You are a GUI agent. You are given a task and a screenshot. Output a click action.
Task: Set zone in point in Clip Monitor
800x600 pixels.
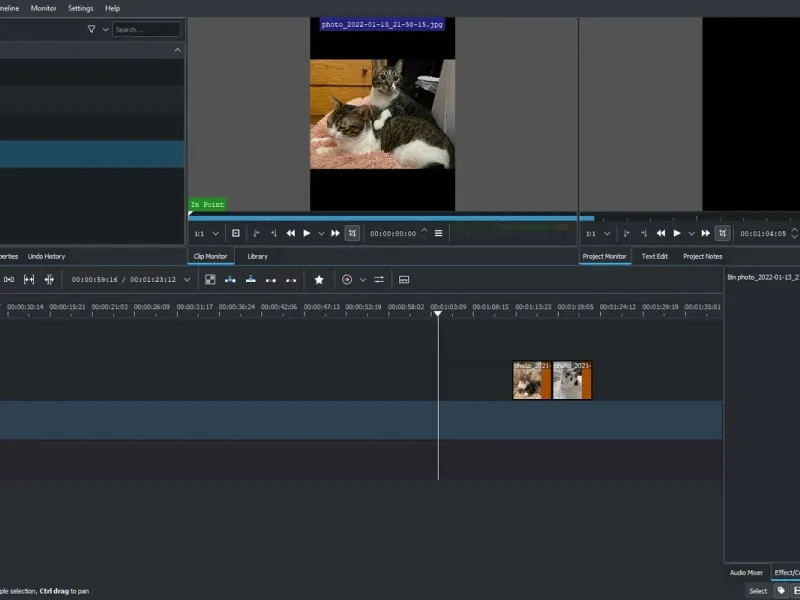tap(256, 233)
